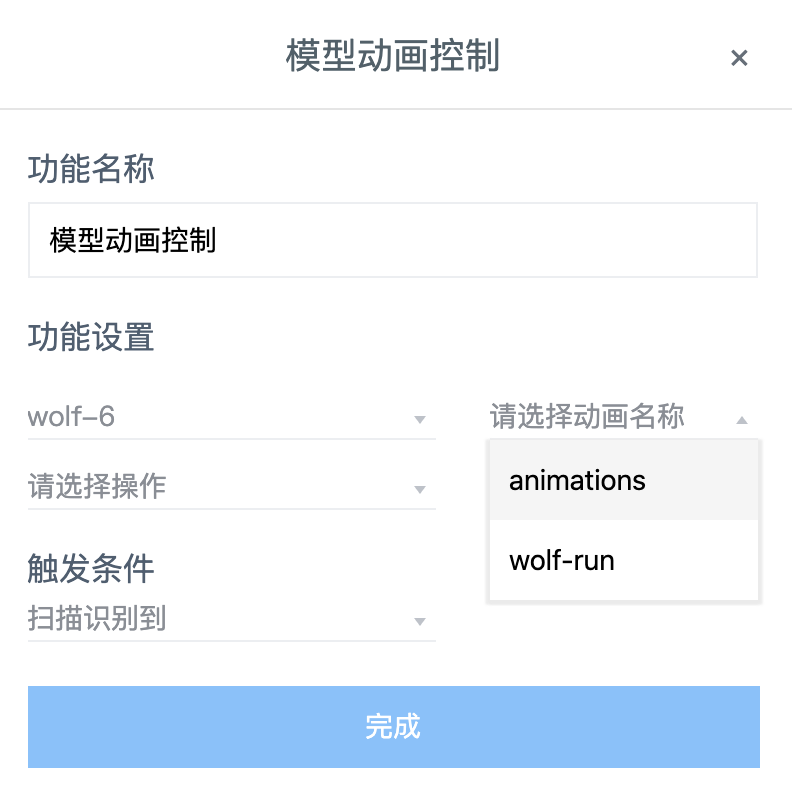Open the wolf-6 model dropdown

(x=220, y=417)
